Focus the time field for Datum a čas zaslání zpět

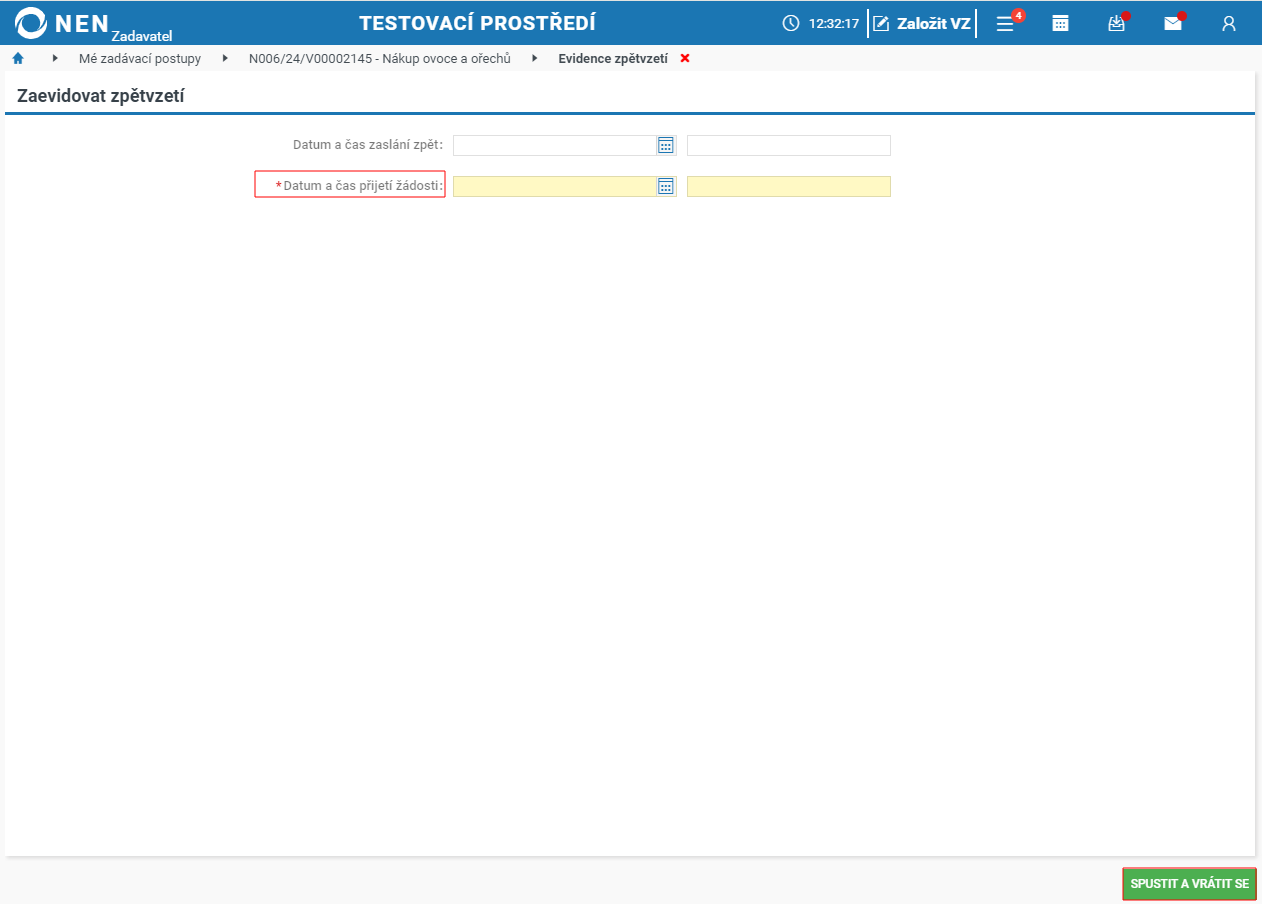(x=789, y=146)
